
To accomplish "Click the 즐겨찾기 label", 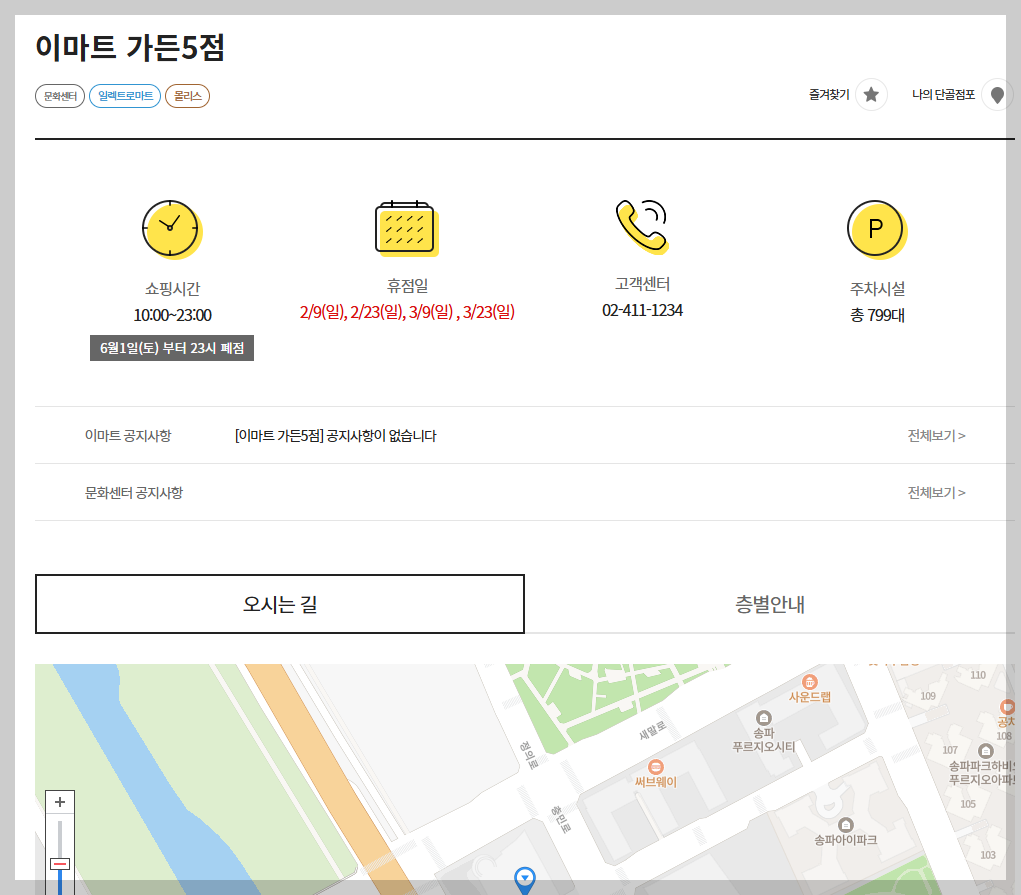I will (829, 94).
